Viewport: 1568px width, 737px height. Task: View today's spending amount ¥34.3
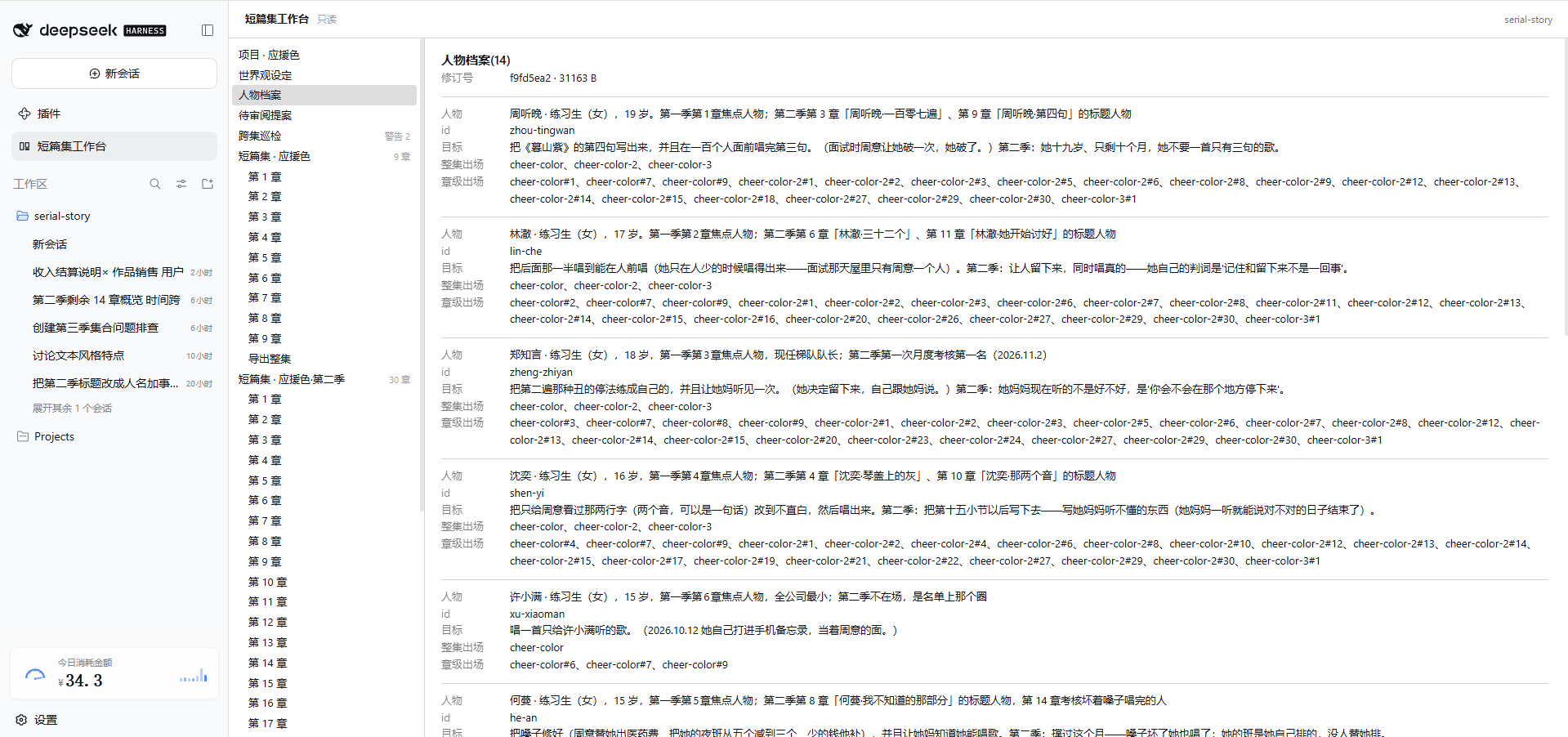[80, 681]
